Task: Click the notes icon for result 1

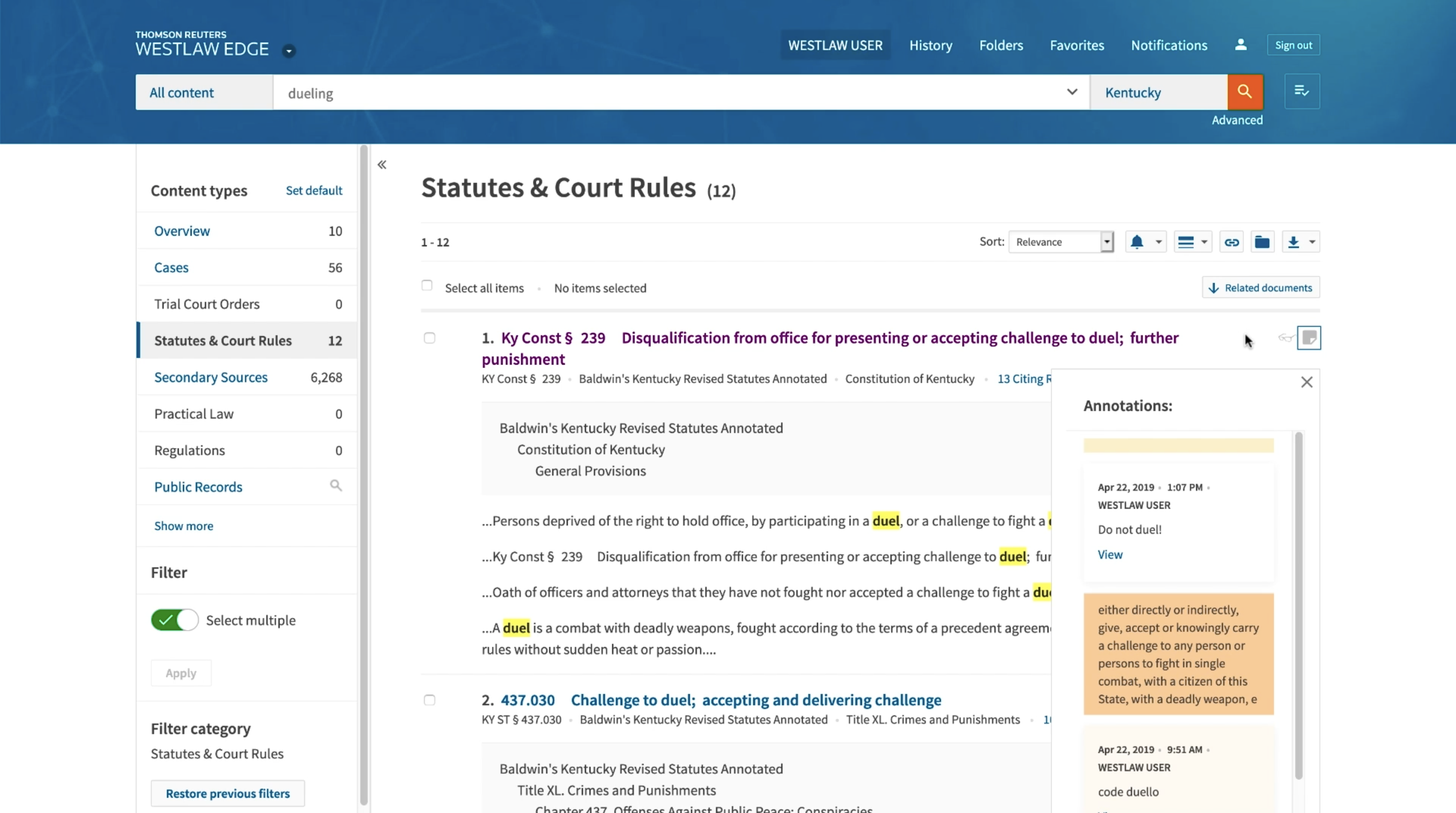Action: point(1308,338)
